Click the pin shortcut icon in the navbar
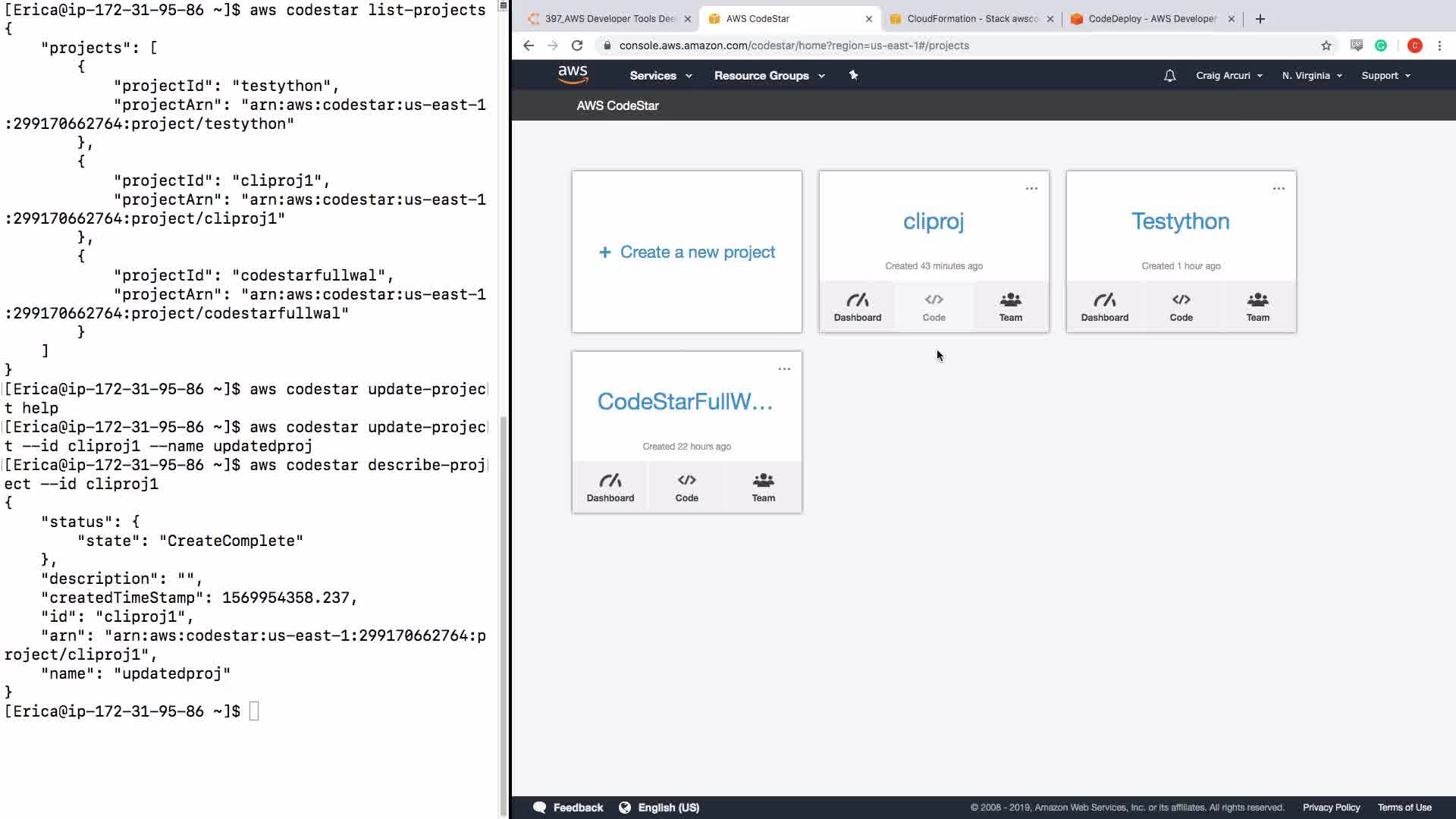This screenshot has height=819, width=1456. 853,75
